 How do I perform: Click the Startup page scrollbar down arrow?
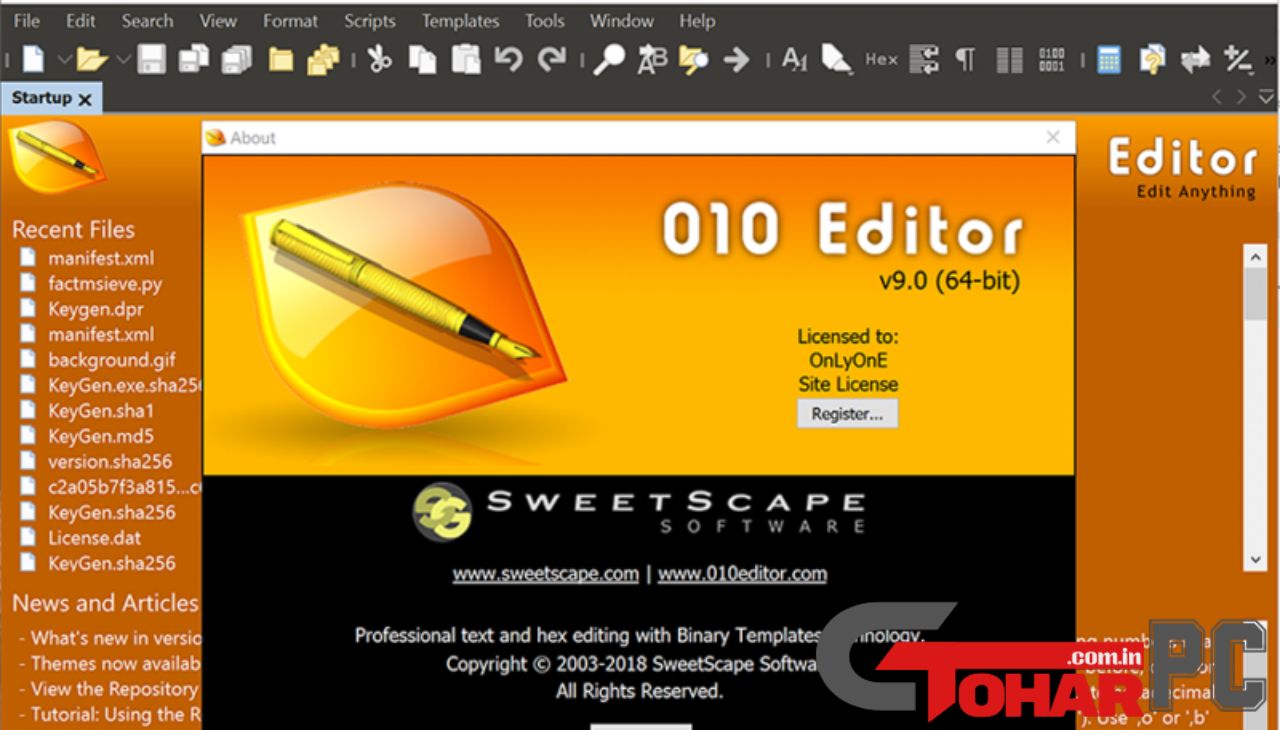pyautogui.click(x=1255, y=560)
